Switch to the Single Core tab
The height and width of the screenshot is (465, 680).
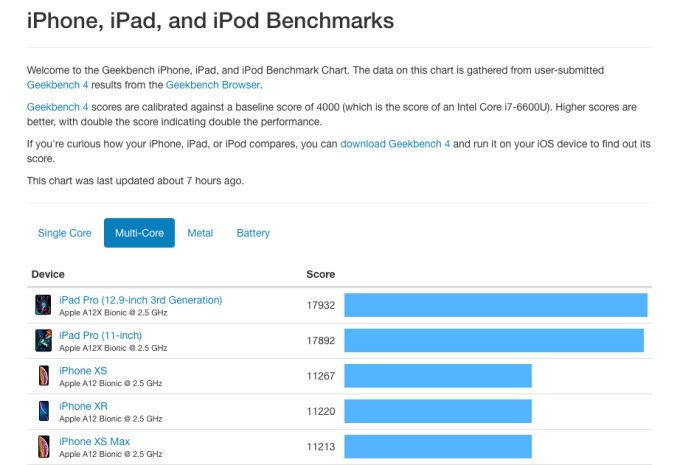[x=65, y=233]
